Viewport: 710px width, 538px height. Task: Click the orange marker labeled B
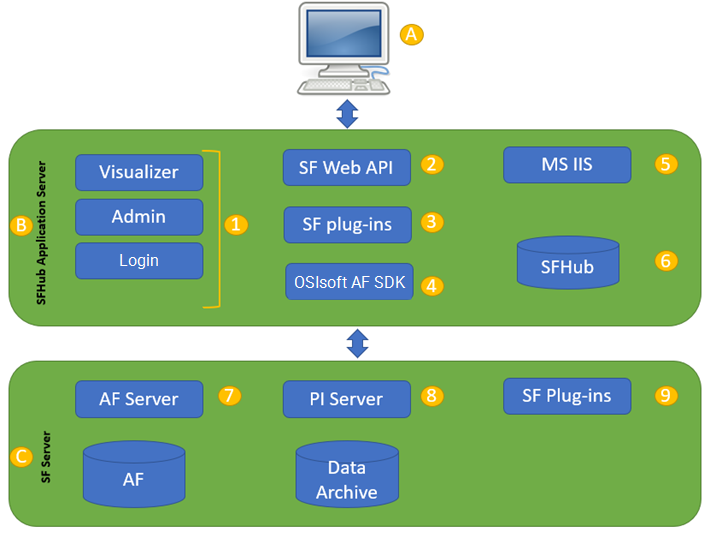tap(20, 226)
